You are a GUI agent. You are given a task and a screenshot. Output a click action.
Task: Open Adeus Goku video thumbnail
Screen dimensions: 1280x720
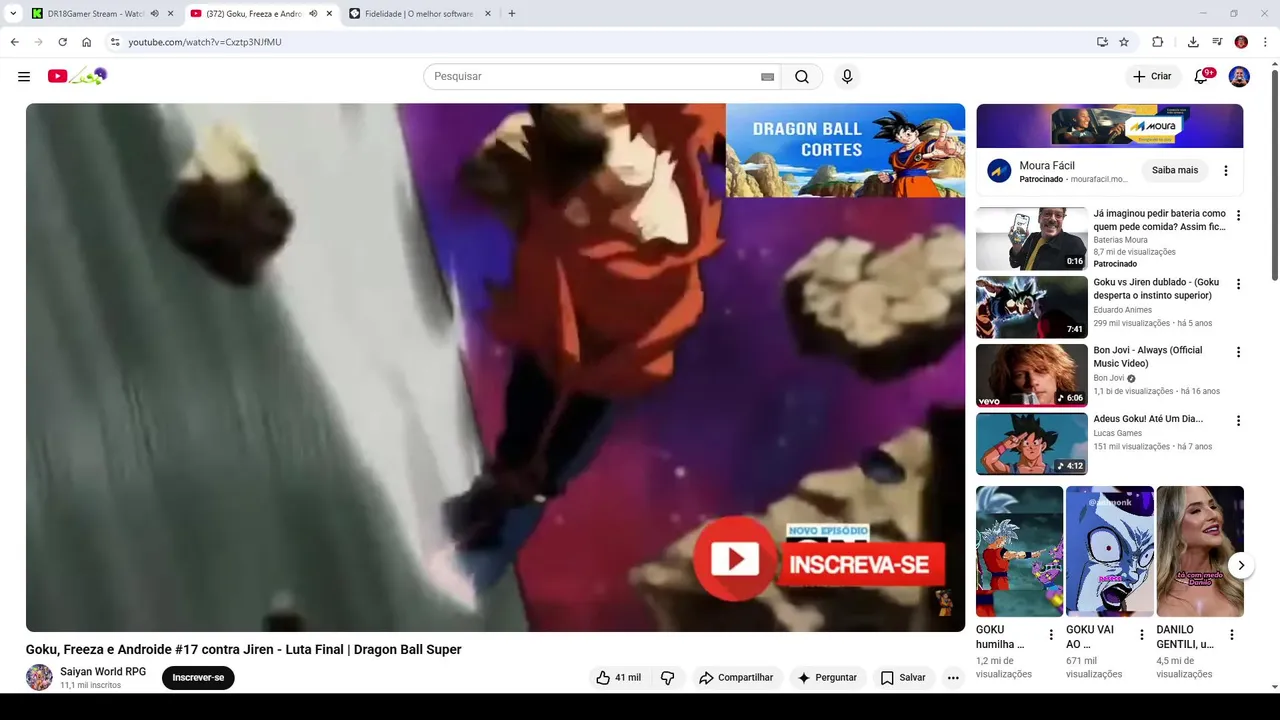(x=1031, y=443)
